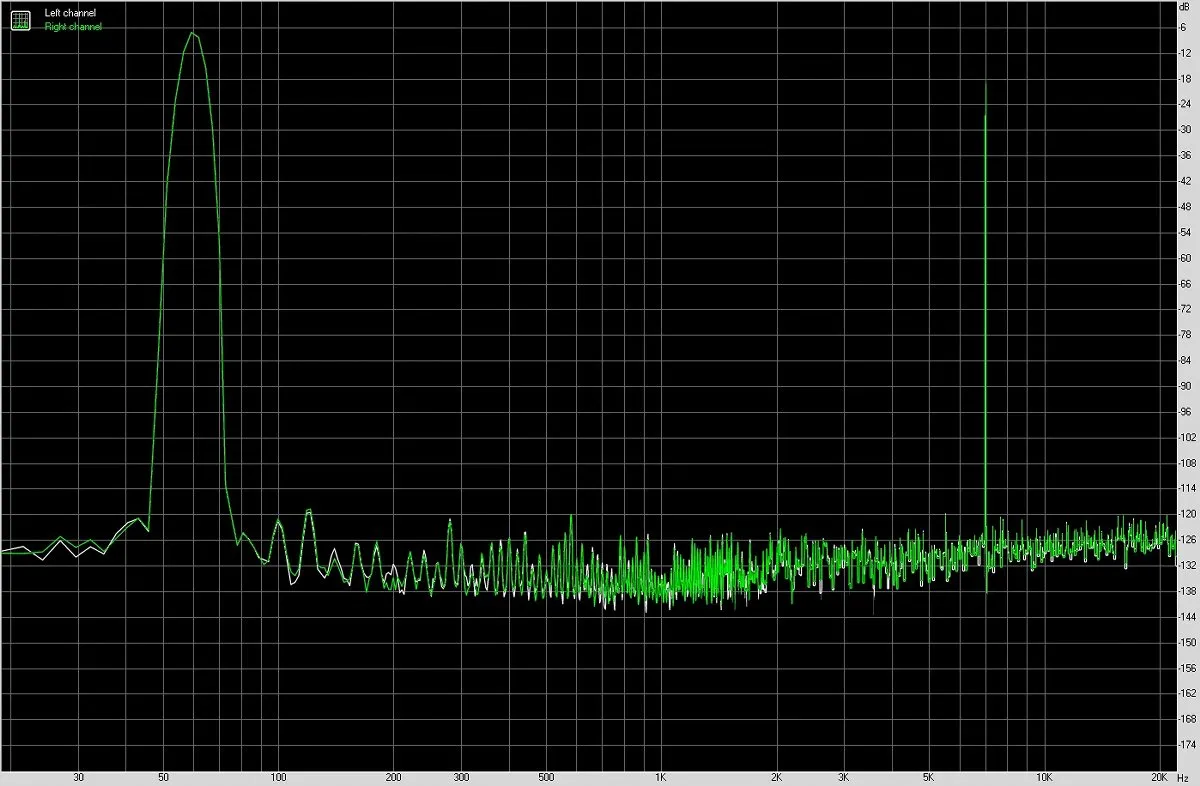Click the dB unit label on the level axis

(1186, 7)
